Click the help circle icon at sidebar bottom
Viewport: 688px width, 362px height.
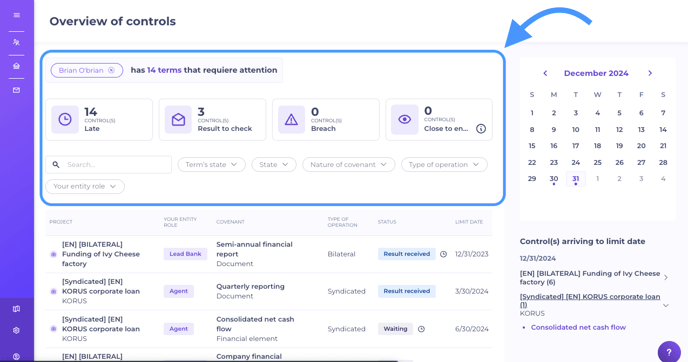17,356
